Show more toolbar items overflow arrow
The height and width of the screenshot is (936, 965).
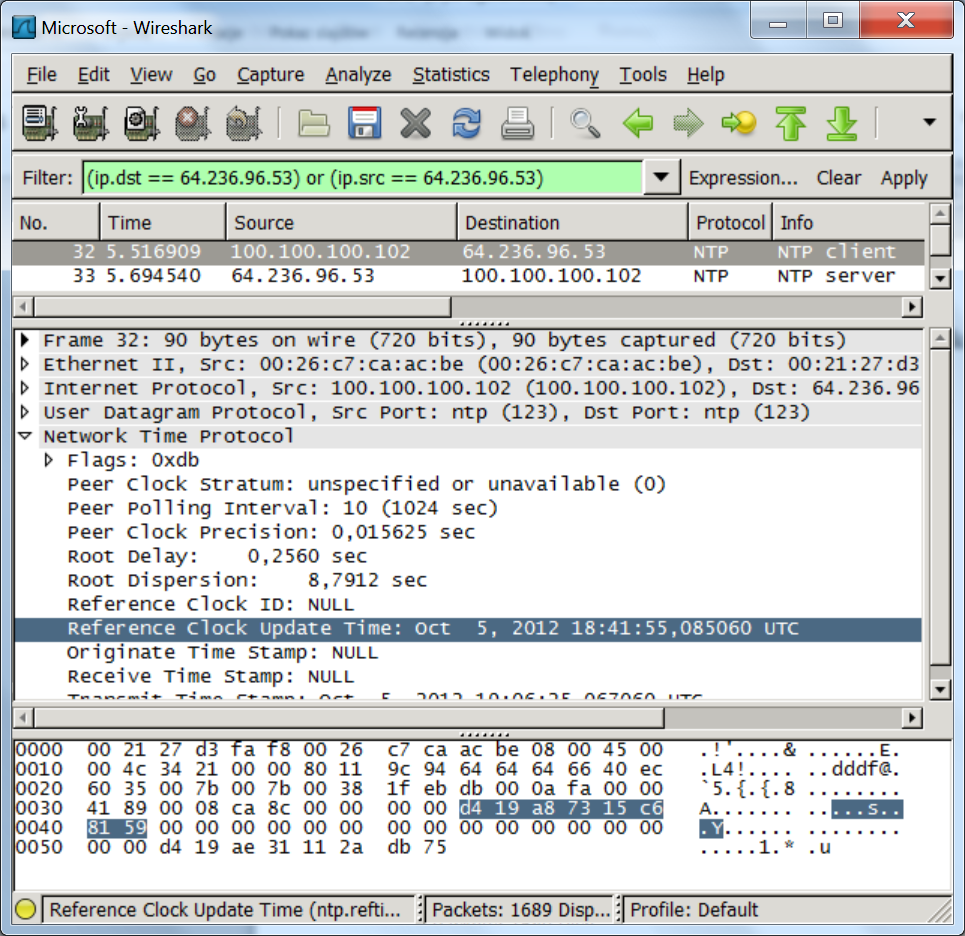(x=929, y=122)
